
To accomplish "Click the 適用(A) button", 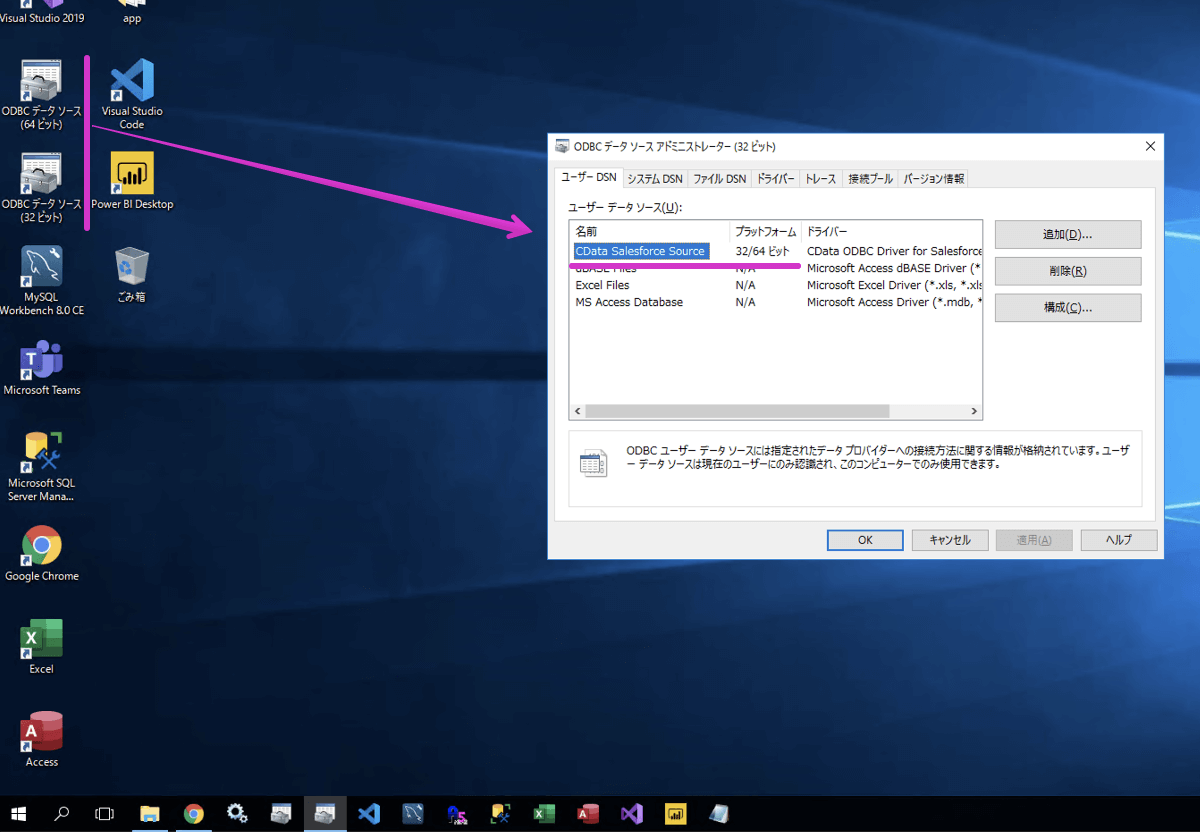I will click(x=1034, y=540).
